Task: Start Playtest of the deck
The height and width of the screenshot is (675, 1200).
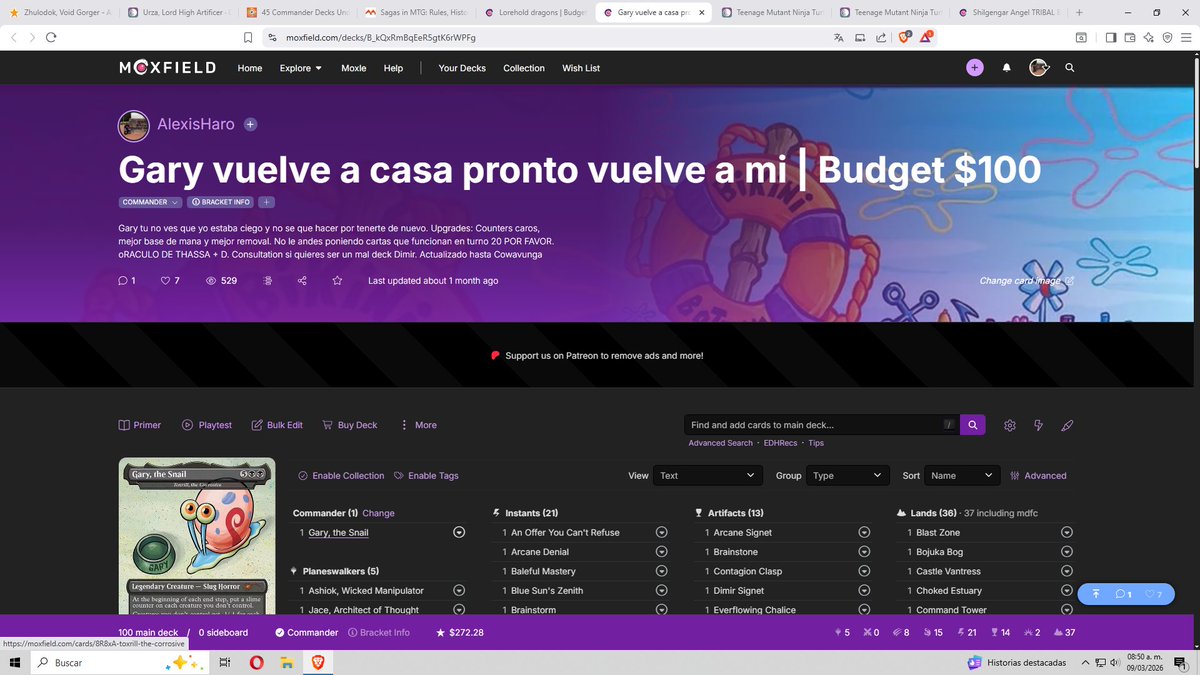Action: (x=207, y=425)
